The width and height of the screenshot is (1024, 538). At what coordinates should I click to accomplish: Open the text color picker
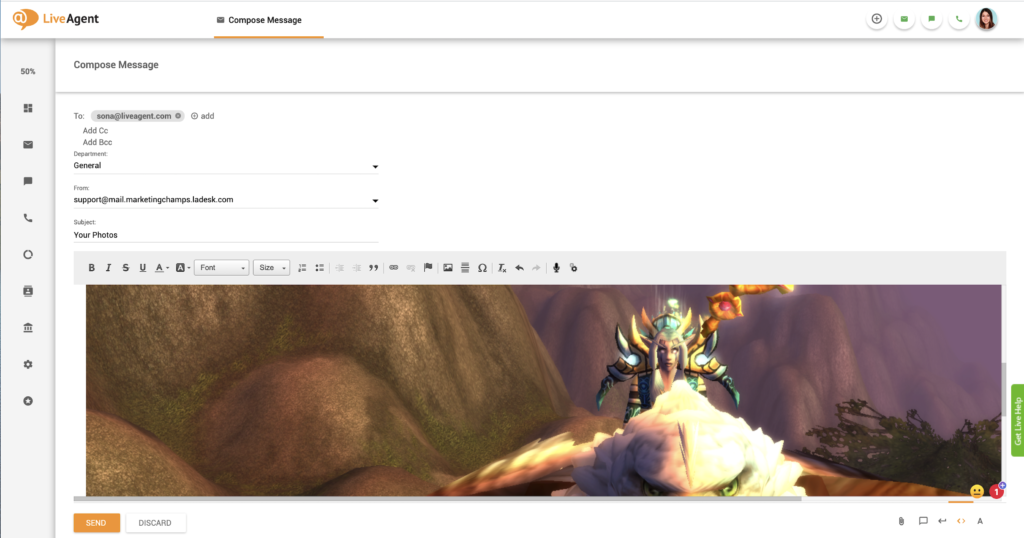click(161, 268)
